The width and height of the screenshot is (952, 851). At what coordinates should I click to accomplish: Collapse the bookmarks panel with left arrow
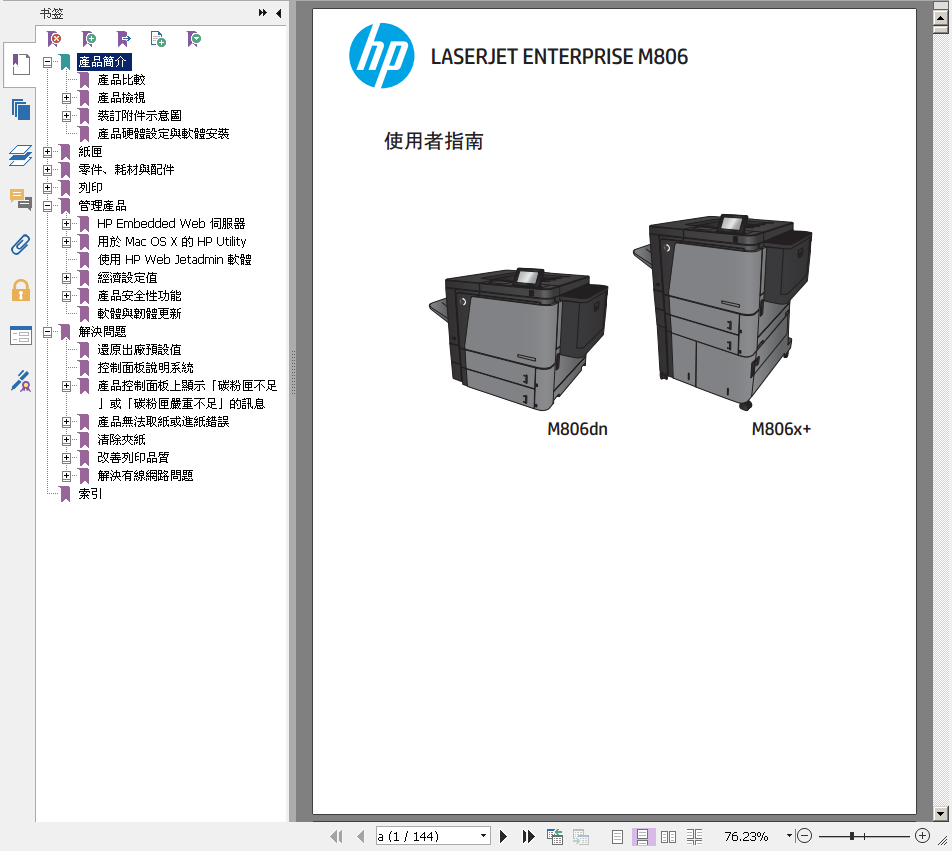coord(279,13)
